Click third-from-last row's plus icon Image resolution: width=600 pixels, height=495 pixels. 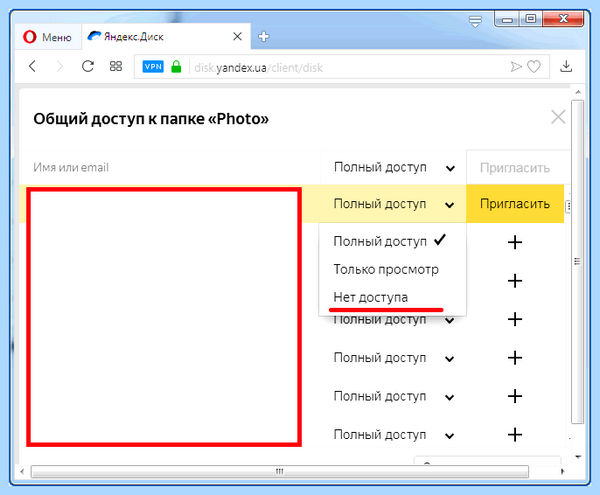click(515, 358)
